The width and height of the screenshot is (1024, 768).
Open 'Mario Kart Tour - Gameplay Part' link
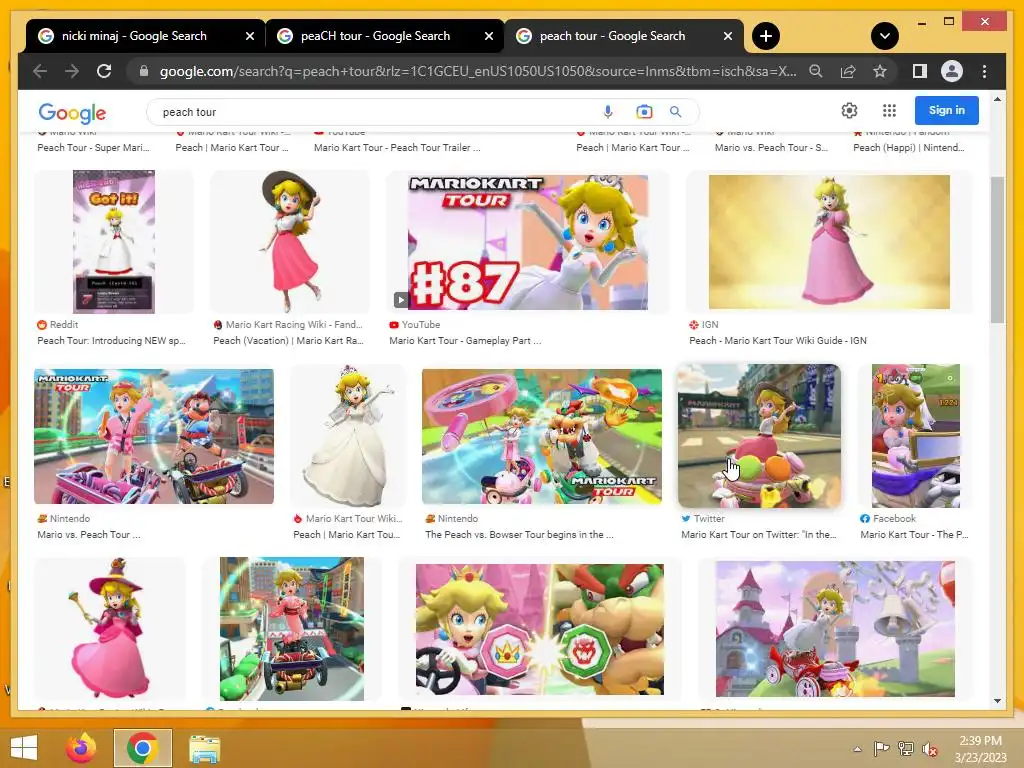click(465, 340)
